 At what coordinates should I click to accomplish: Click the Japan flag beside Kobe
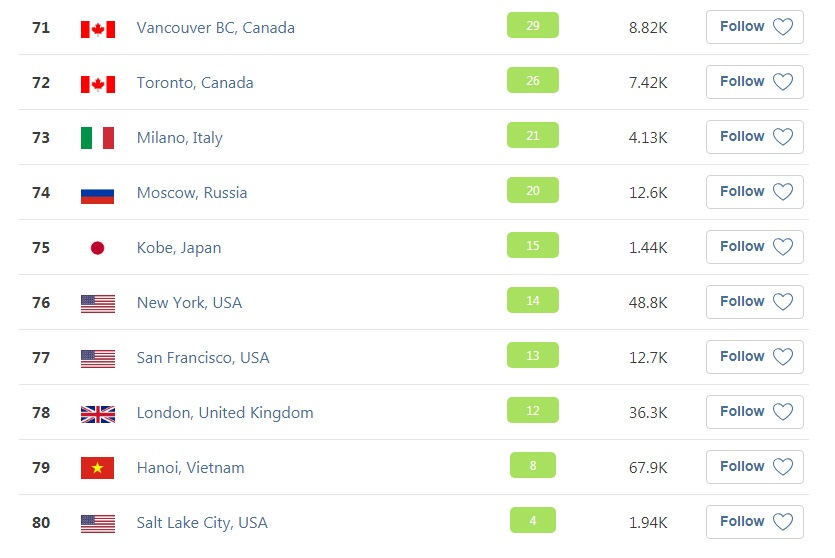(x=97, y=248)
